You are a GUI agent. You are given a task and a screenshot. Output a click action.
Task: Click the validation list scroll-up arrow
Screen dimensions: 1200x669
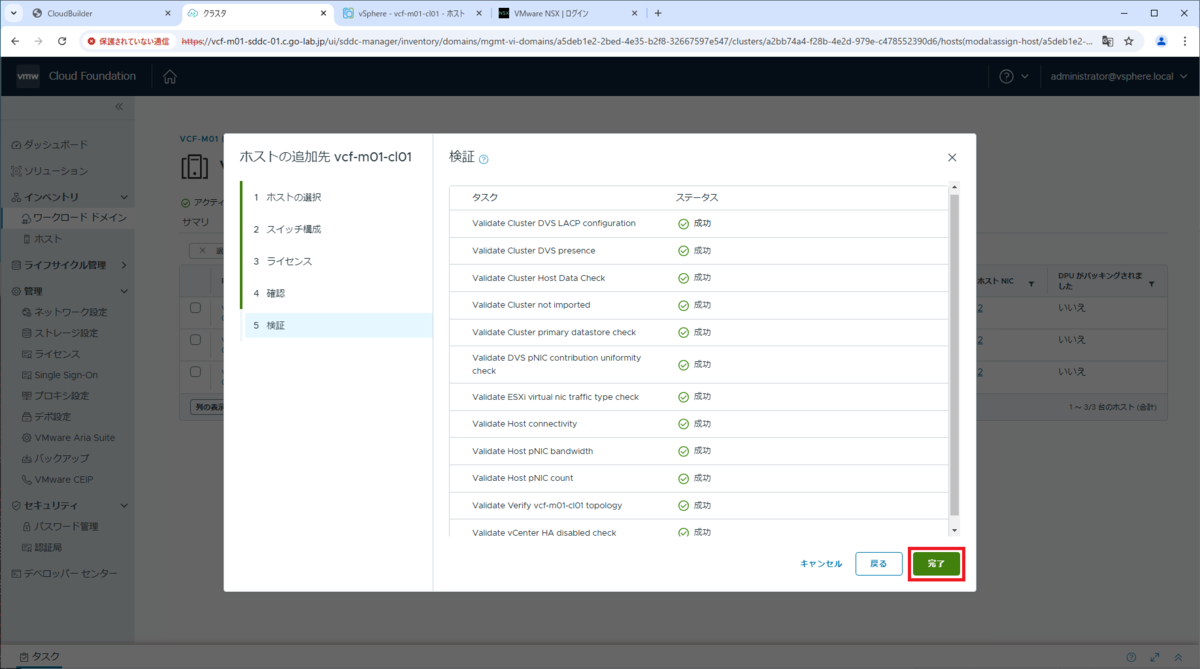954,188
